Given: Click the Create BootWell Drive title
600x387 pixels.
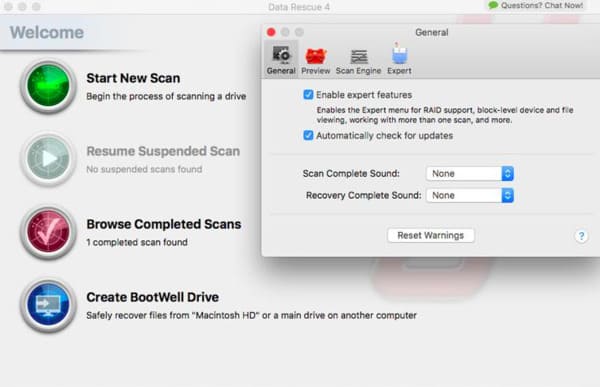Looking at the screenshot, I should click(153, 297).
